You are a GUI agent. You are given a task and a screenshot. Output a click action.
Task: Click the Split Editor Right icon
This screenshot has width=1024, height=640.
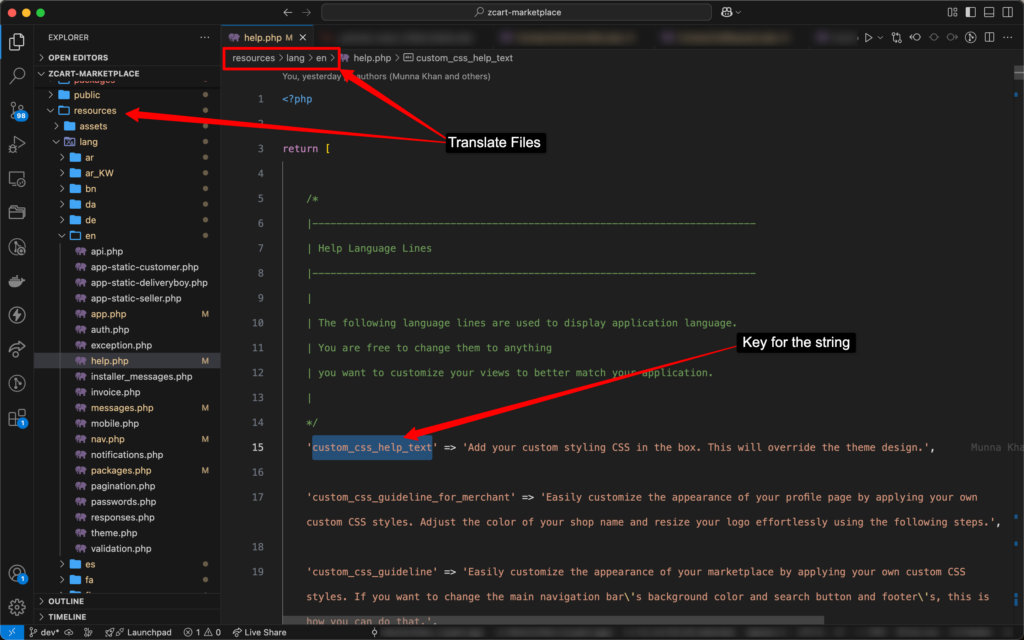(x=988, y=37)
